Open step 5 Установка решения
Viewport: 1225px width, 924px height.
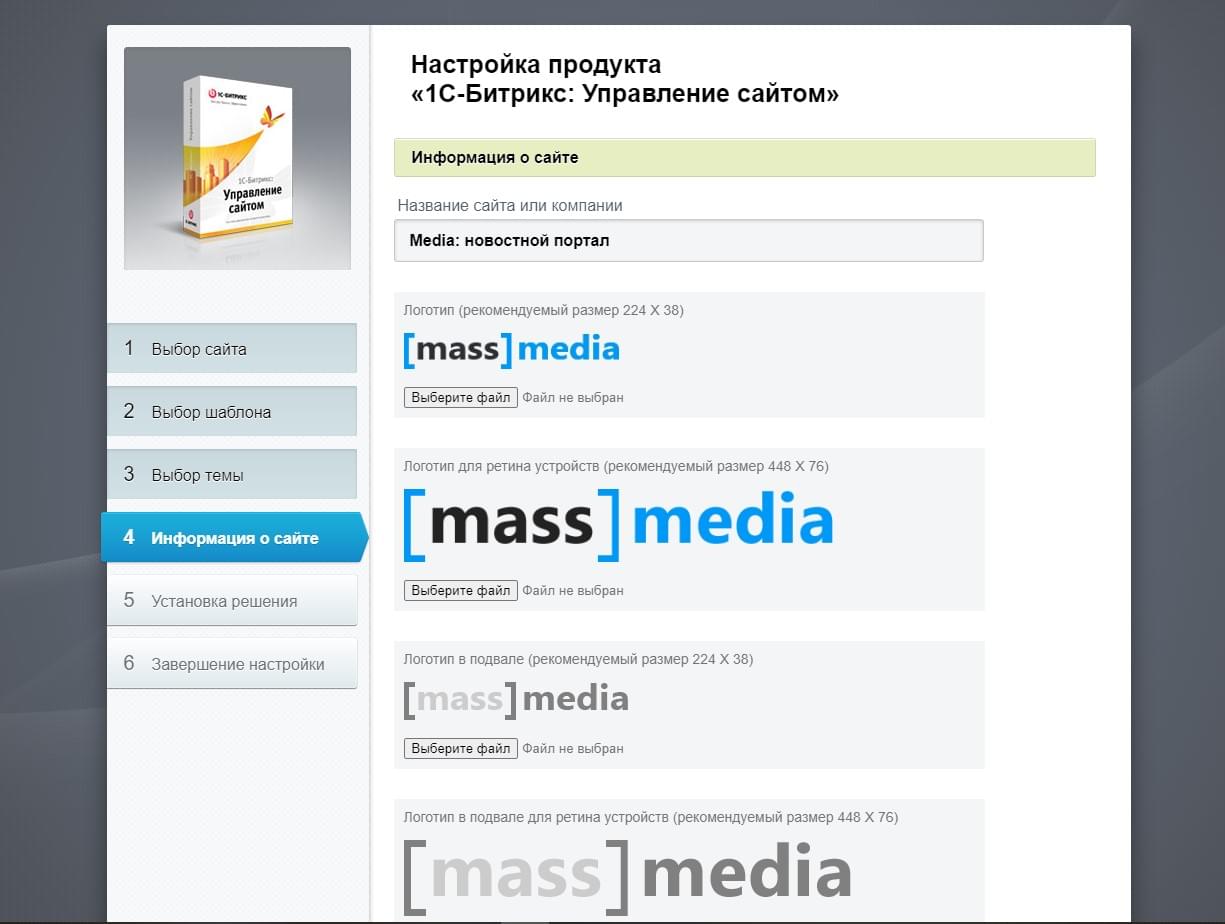(232, 600)
